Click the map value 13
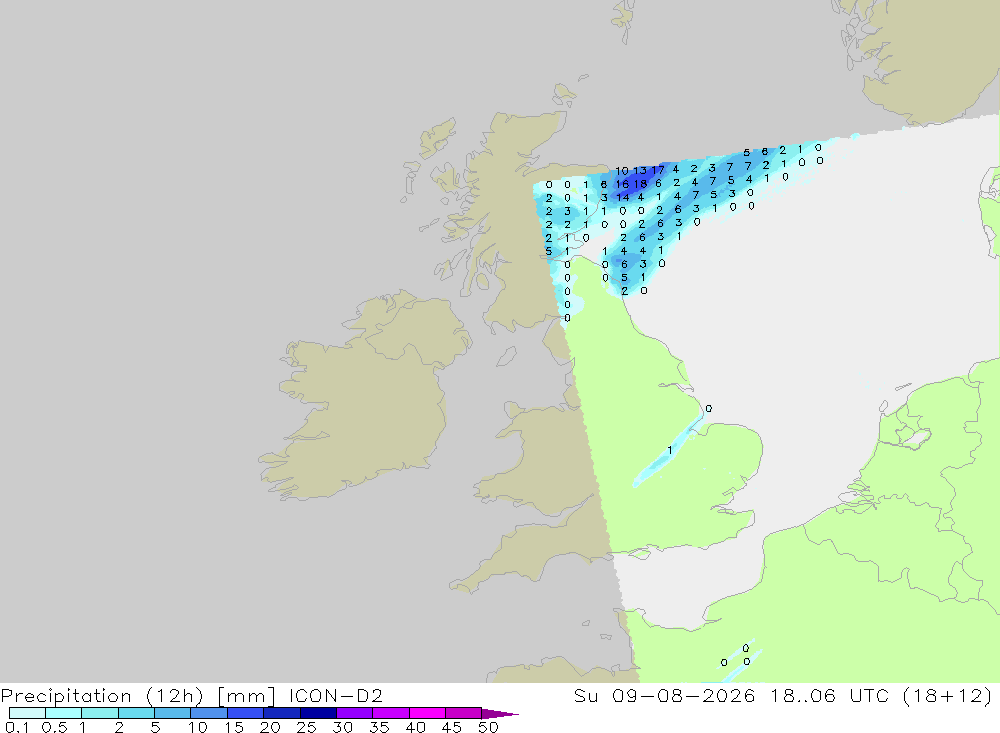 pos(640,170)
